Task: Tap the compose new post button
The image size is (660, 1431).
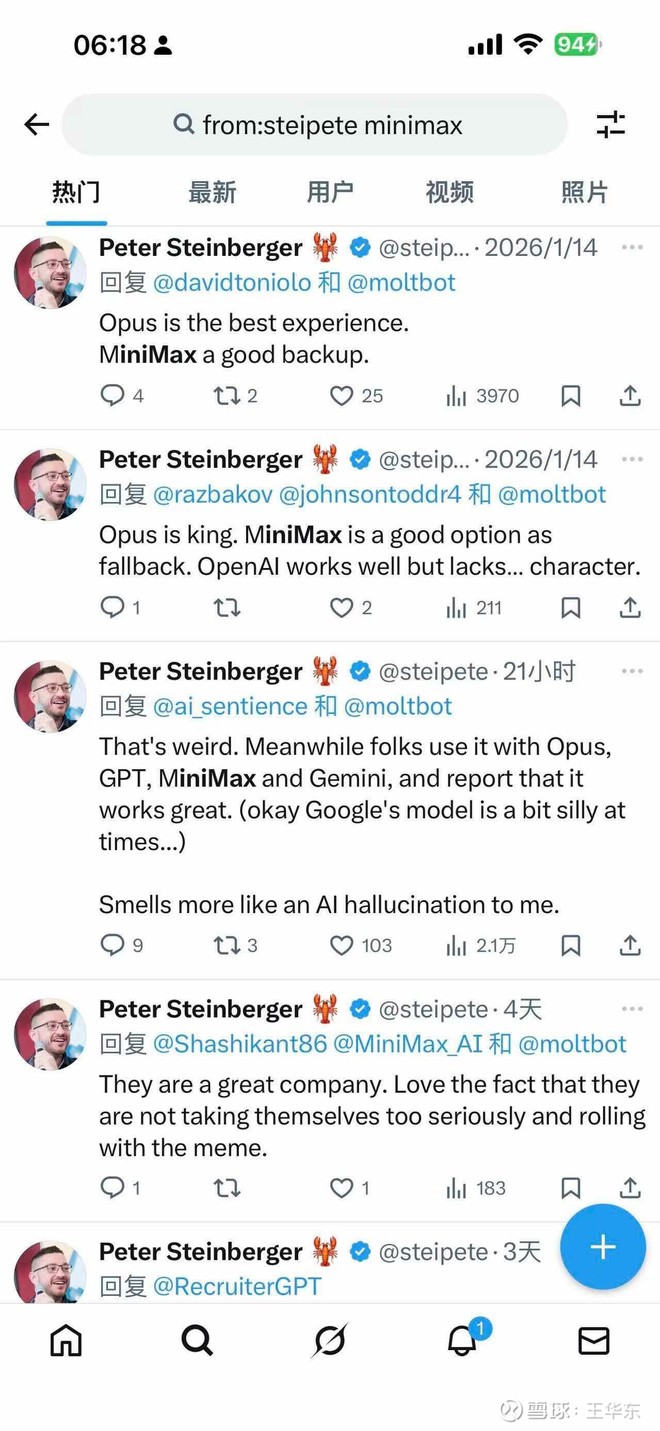Action: (x=602, y=1247)
